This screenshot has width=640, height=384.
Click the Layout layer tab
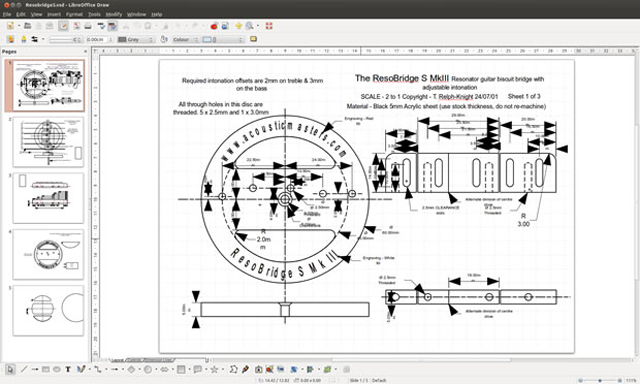pos(118,360)
